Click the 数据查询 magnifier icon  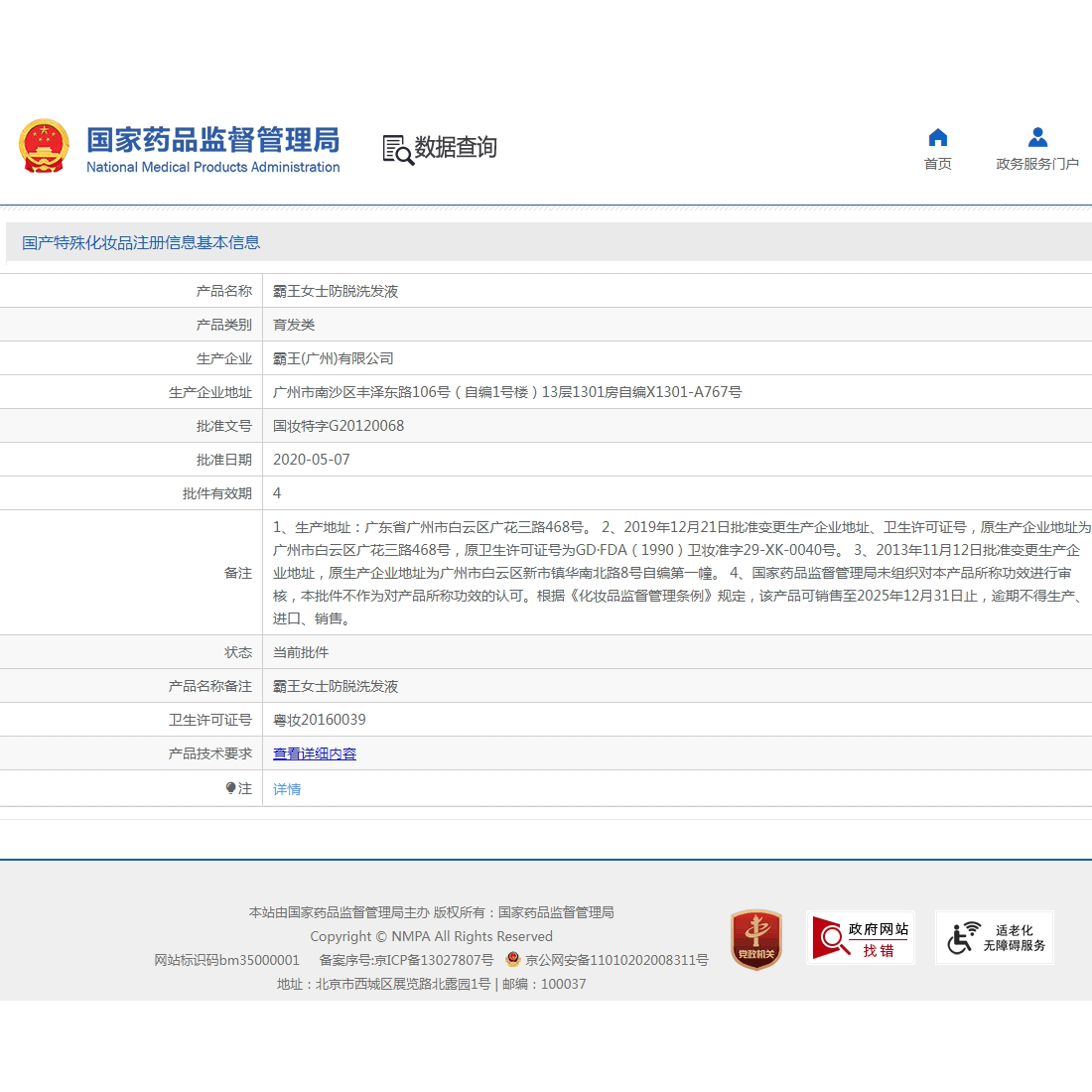(395, 149)
